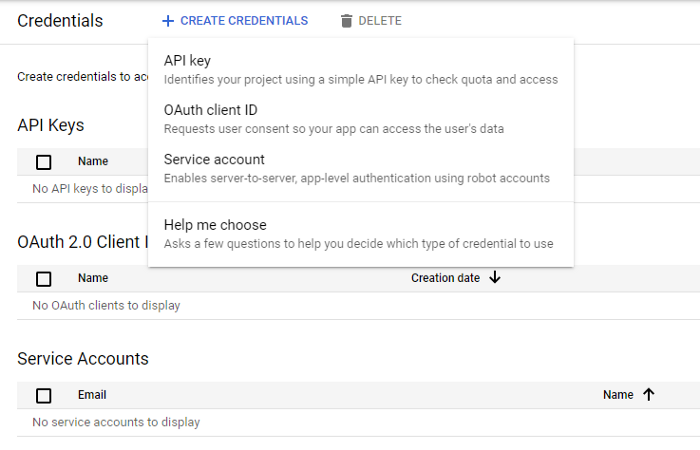Click the Email column header
This screenshot has height=450, width=700.
tap(92, 395)
